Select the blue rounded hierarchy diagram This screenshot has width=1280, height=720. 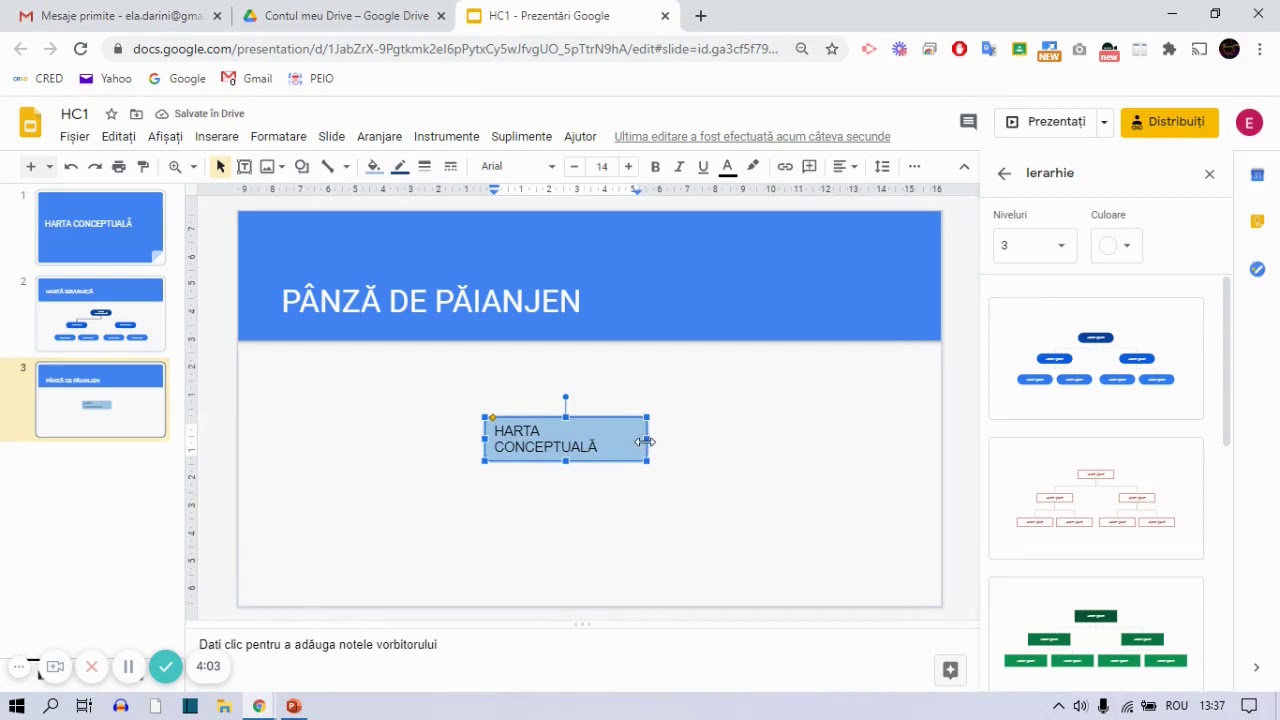[1096, 359]
